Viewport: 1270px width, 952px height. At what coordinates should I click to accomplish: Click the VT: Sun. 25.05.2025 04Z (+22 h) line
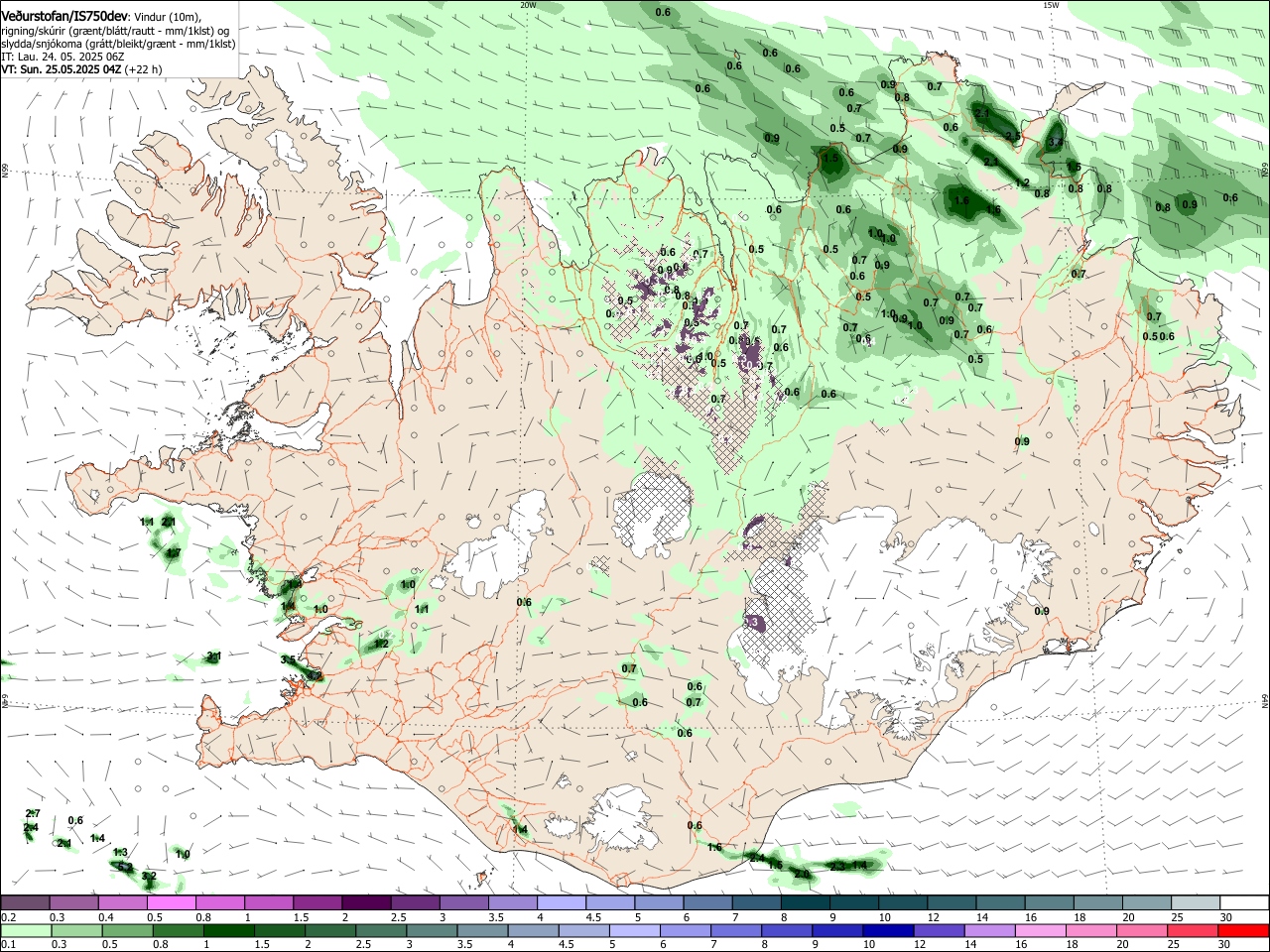click(81, 70)
